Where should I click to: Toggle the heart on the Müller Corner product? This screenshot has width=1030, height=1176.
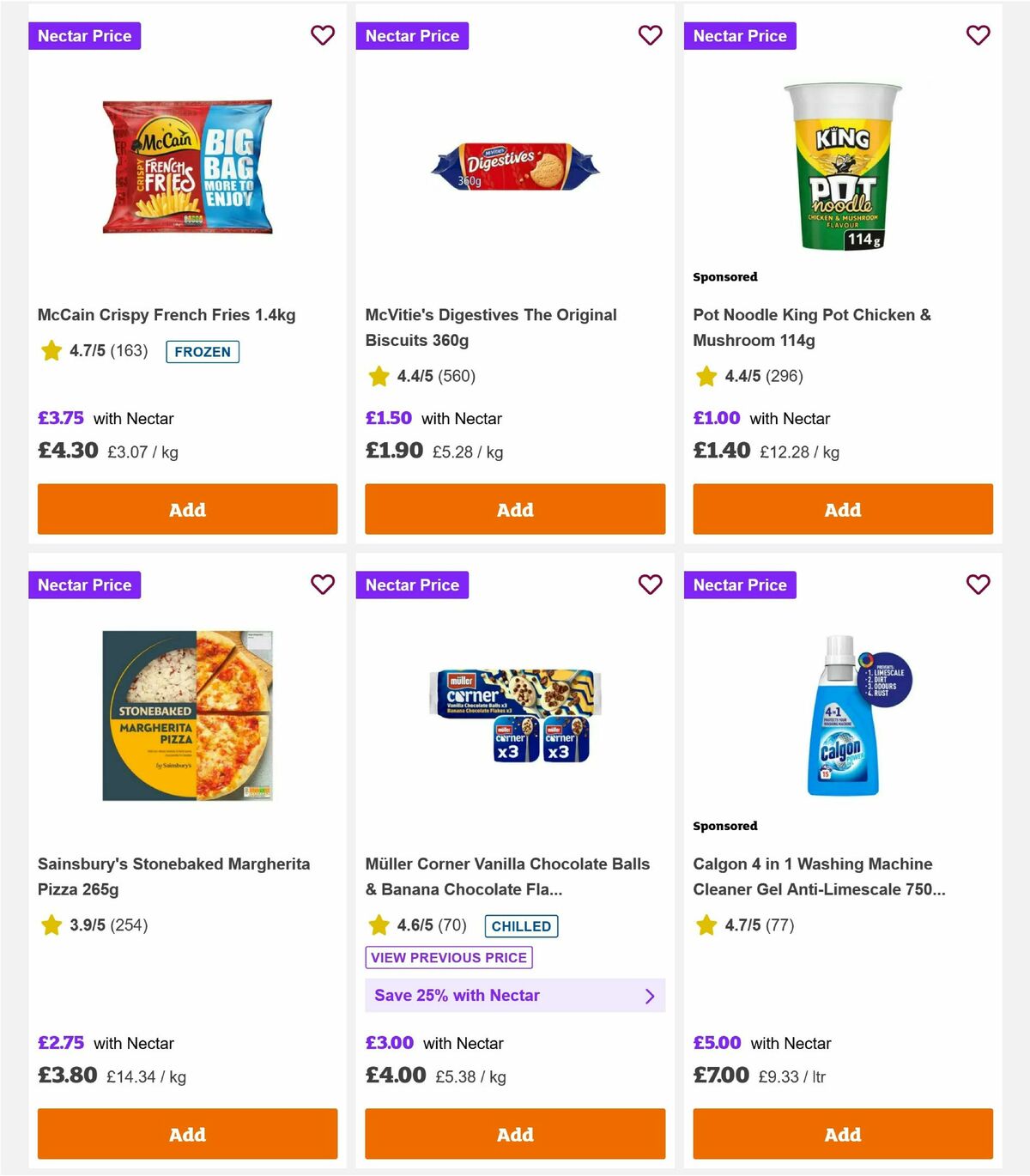[650, 585]
